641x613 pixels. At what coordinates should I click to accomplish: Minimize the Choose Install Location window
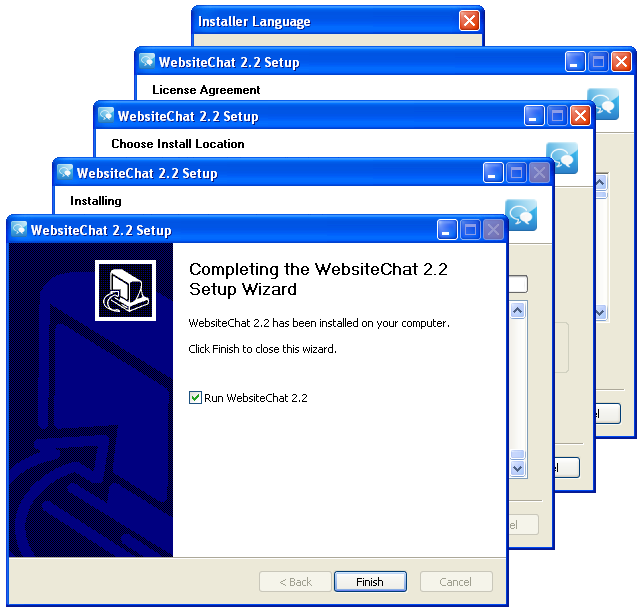pos(534,116)
